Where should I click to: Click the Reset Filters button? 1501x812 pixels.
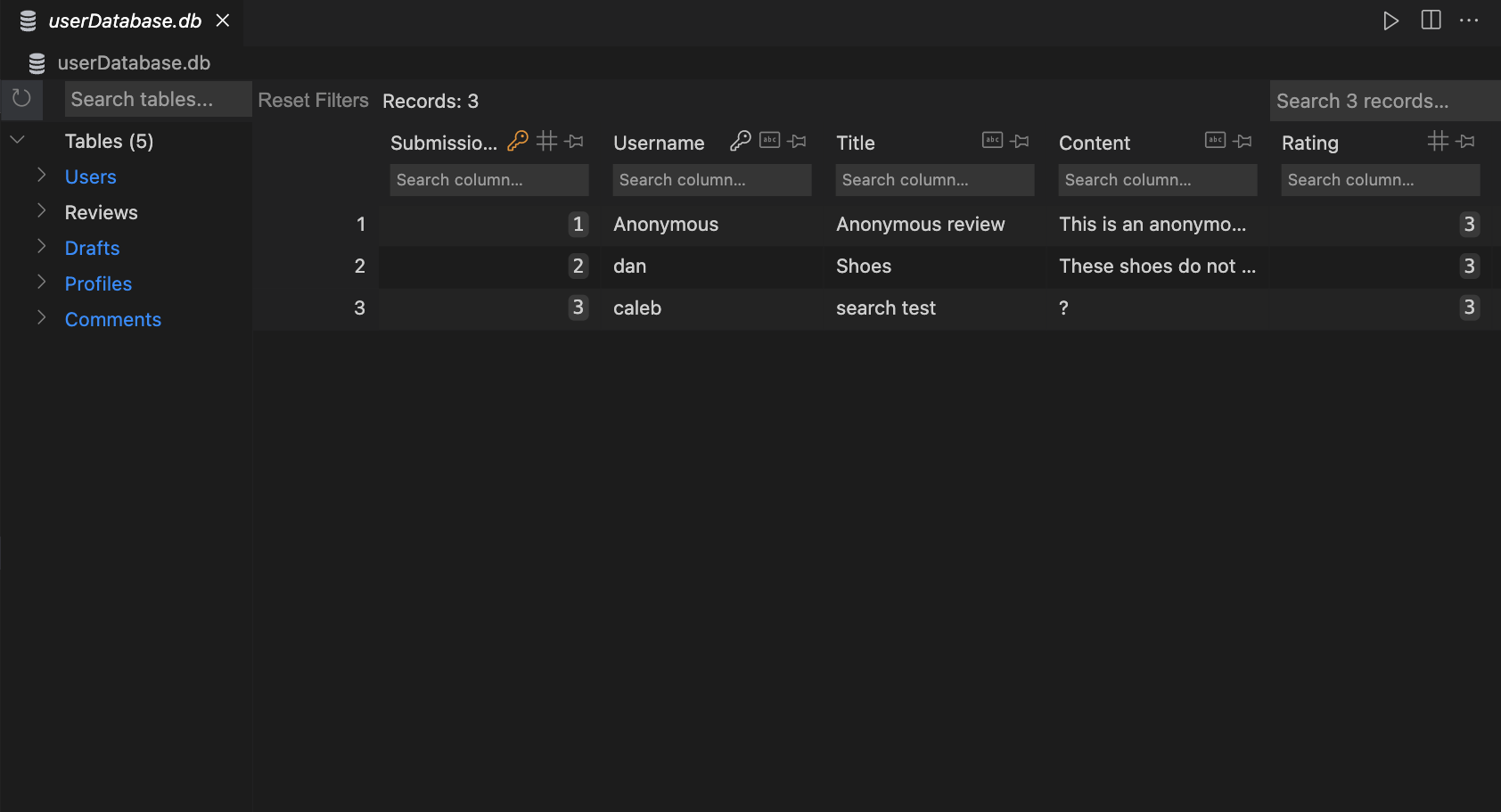coord(314,100)
